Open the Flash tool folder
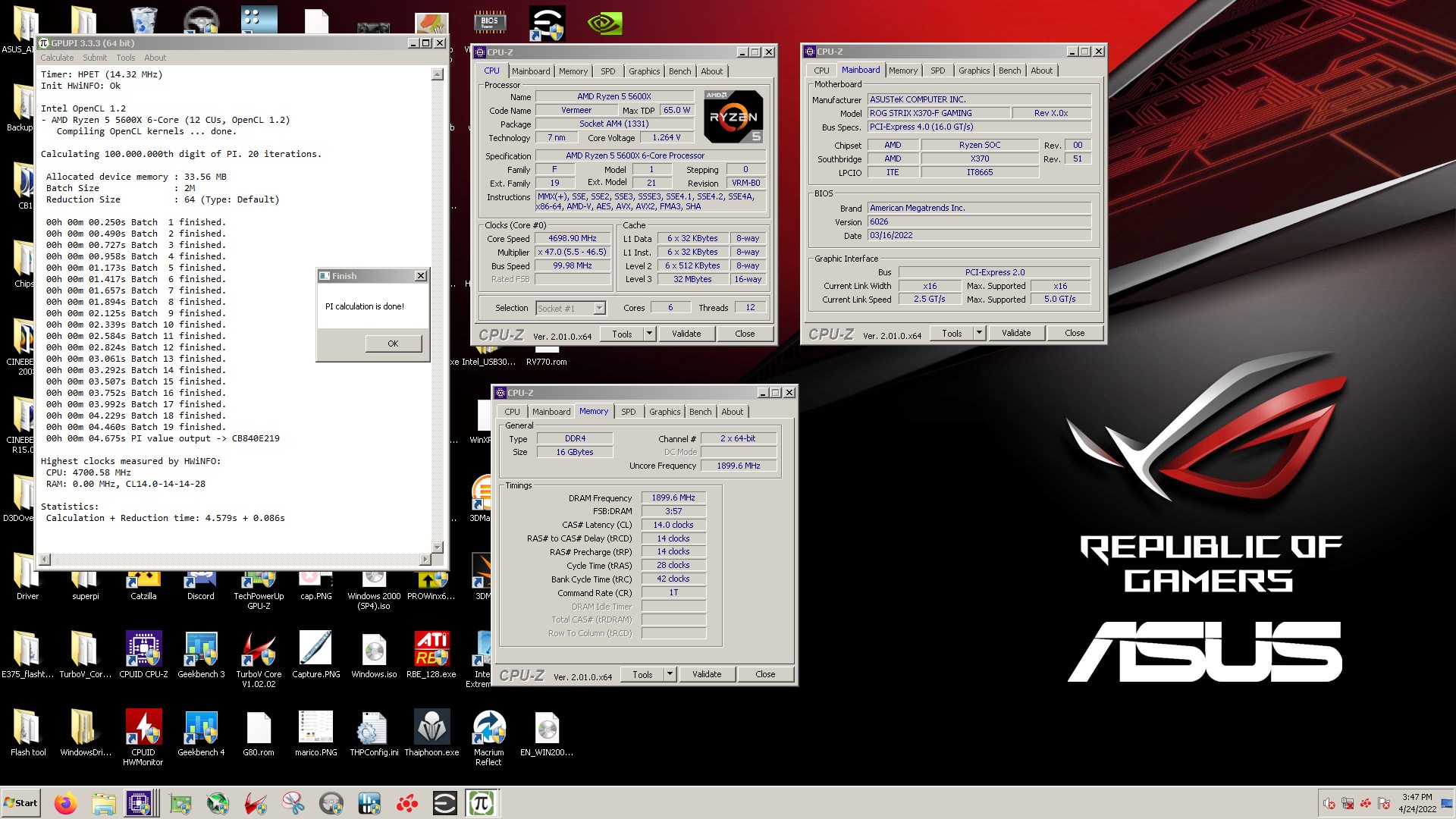The height and width of the screenshot is (819, 1456). [x=28, y=733]
